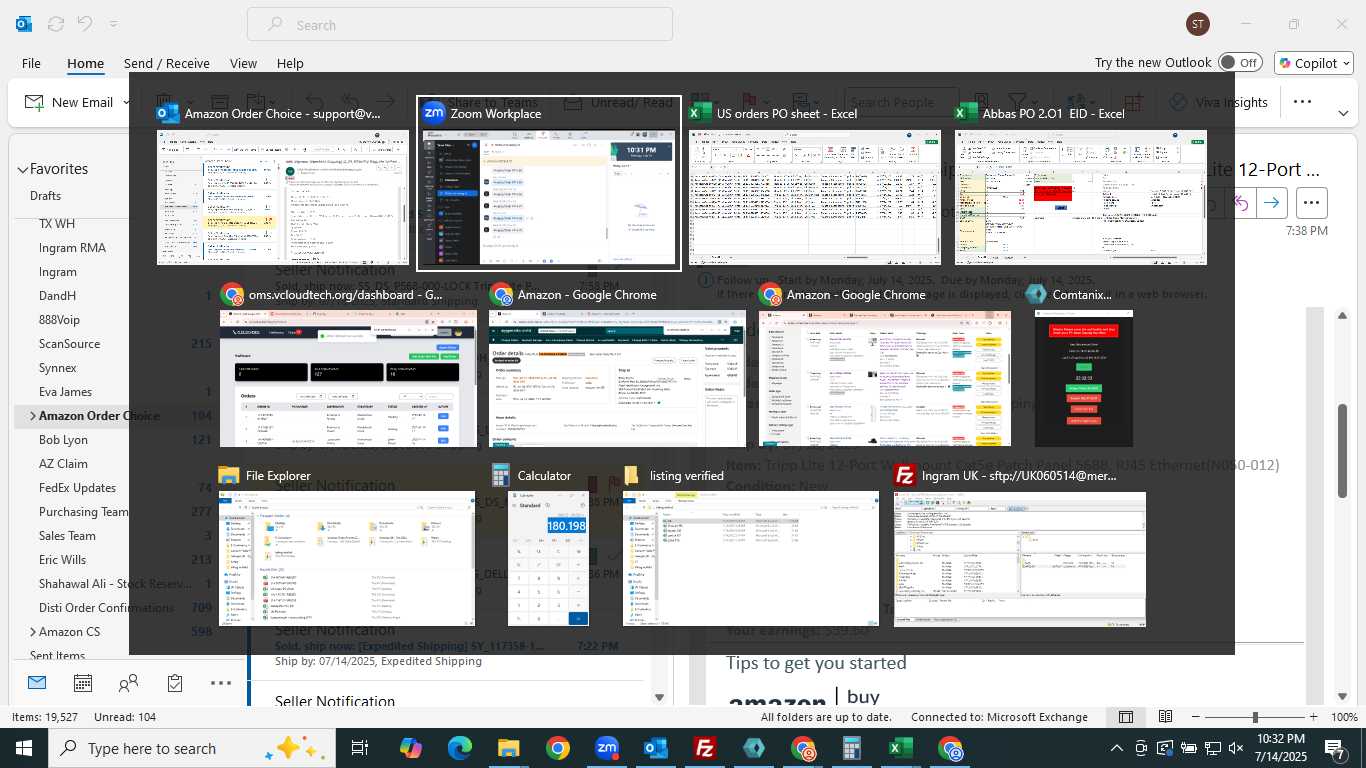Switch to File Explorer window thumbnail
The height and width of the screenshot is (768, 1366).
point(347,546)
